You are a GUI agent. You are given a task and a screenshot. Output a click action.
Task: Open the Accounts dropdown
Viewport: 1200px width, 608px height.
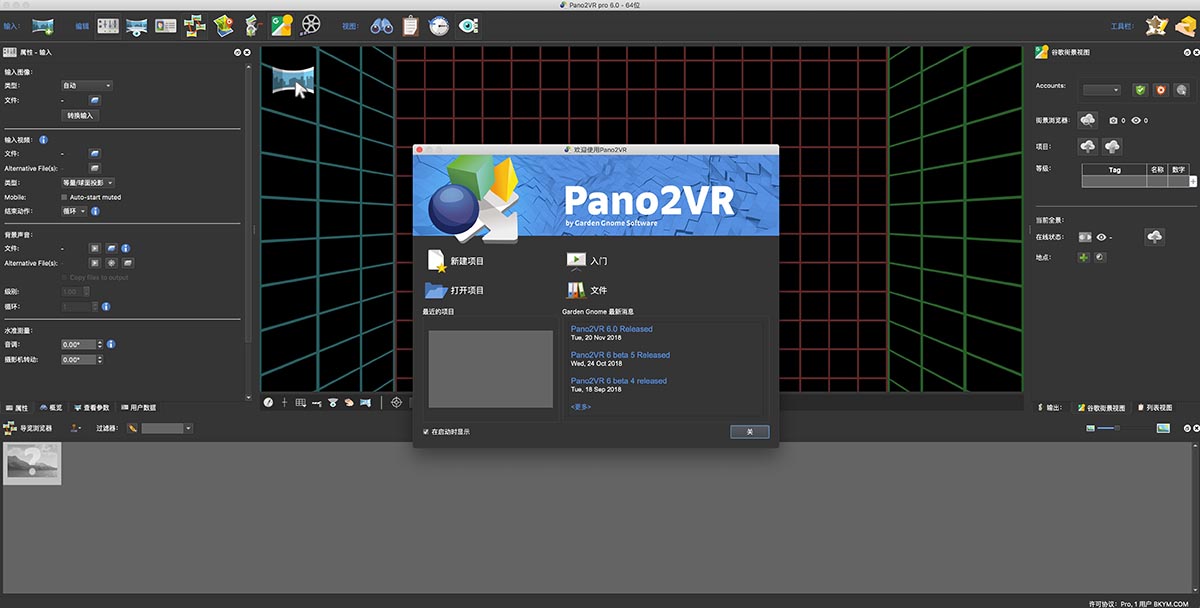(x=1103, y=90)
